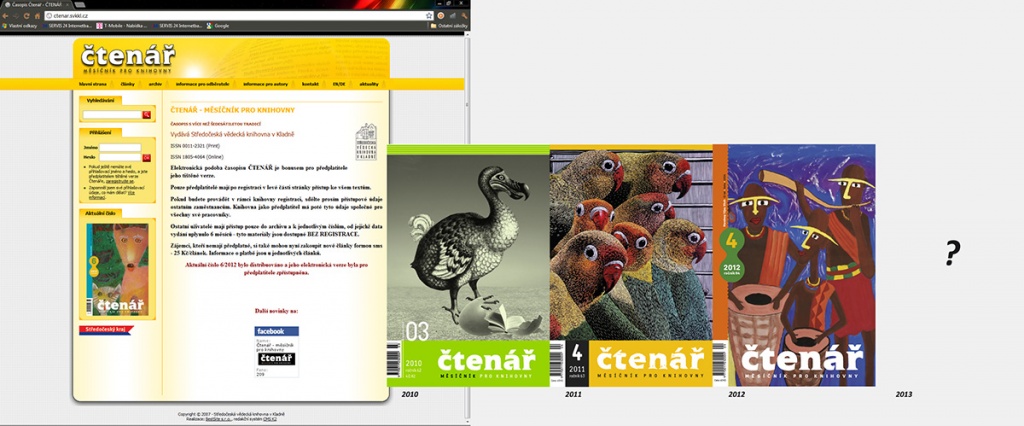The width and height of the screenshot is (1024, 426).
Task: Submit login with red OK button
Action: 146,157
